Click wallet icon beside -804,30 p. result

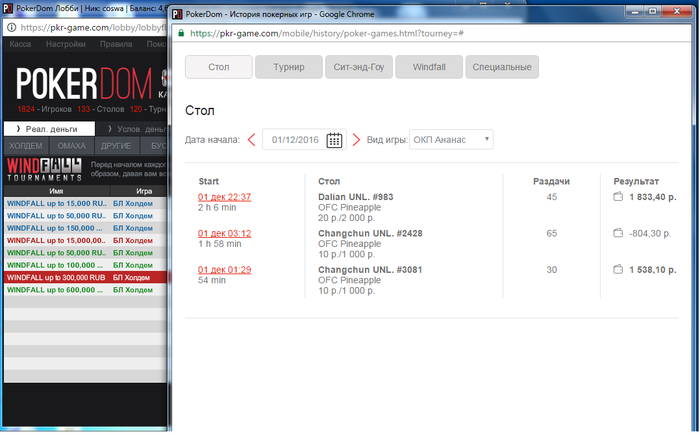(x=618, y=233)
